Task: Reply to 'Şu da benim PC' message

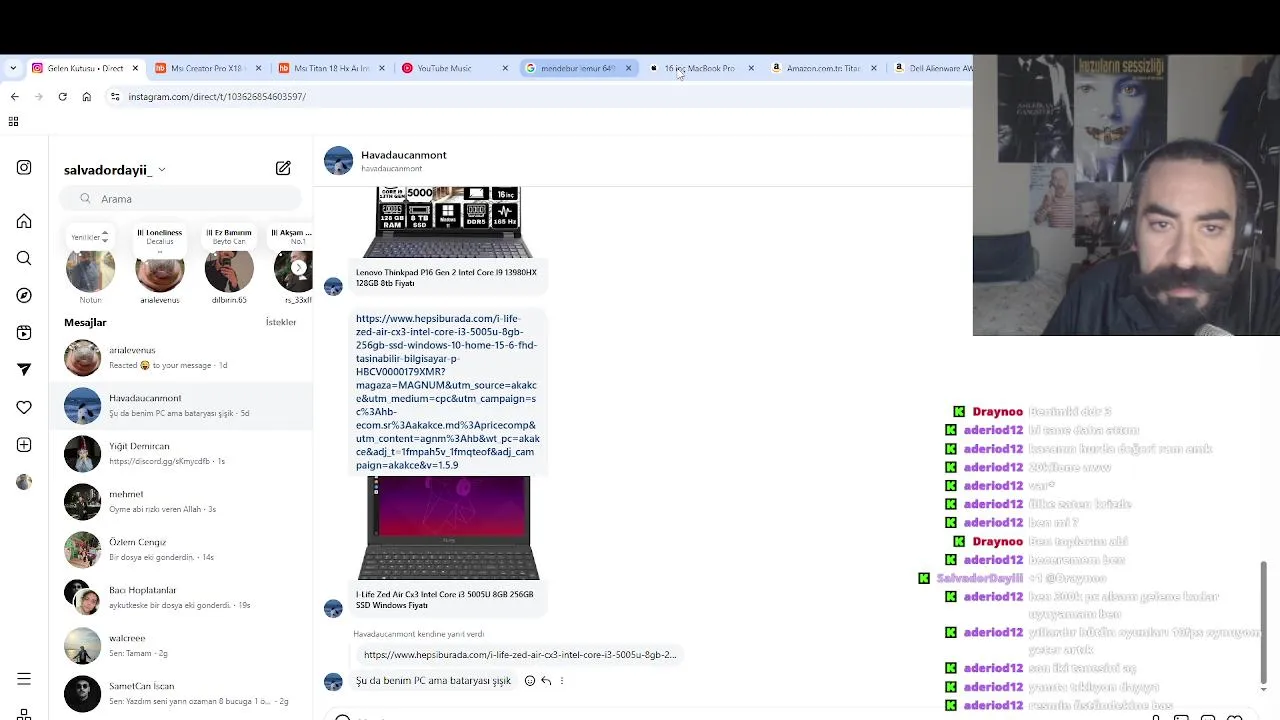Action: [x=546, y=681]
